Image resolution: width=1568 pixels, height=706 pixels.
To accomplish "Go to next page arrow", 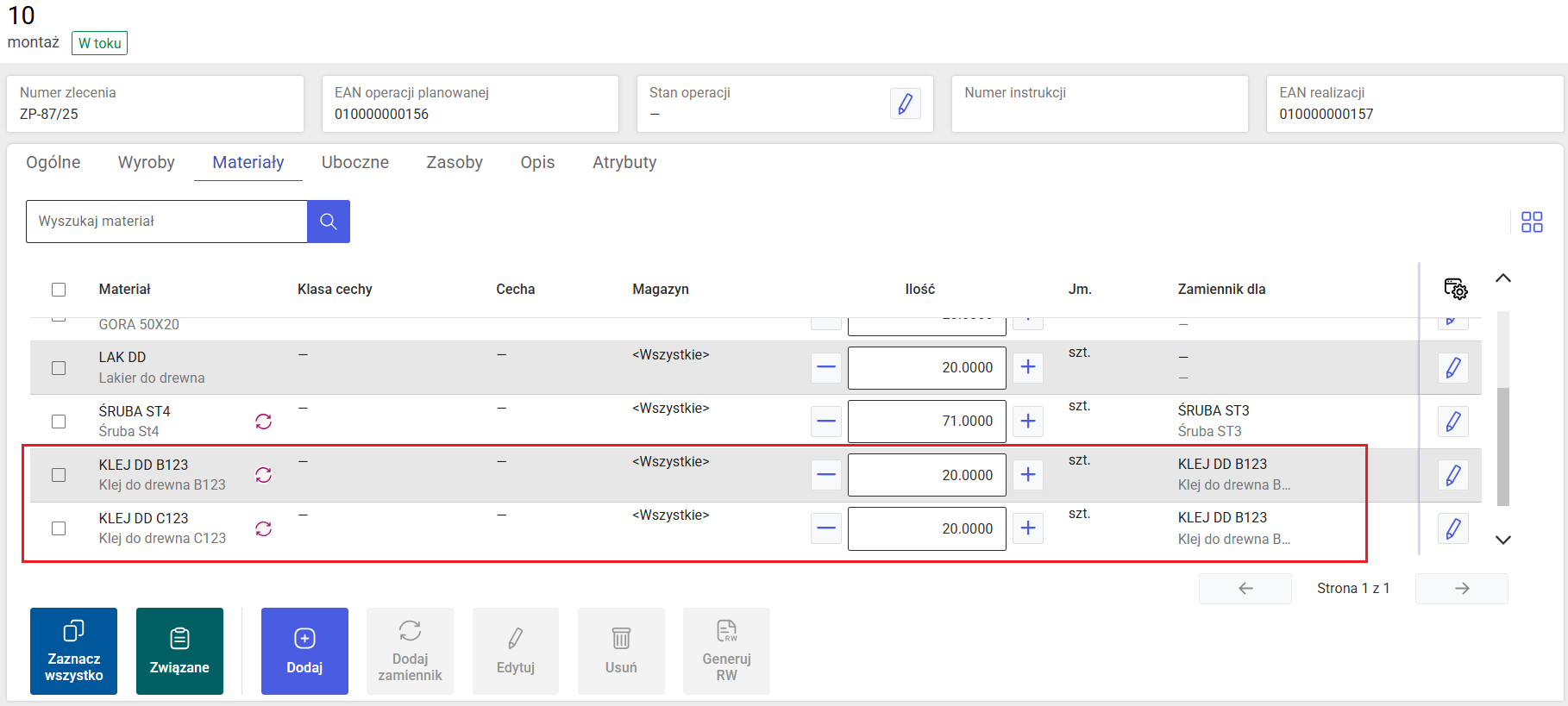I will click(1461, 589).
